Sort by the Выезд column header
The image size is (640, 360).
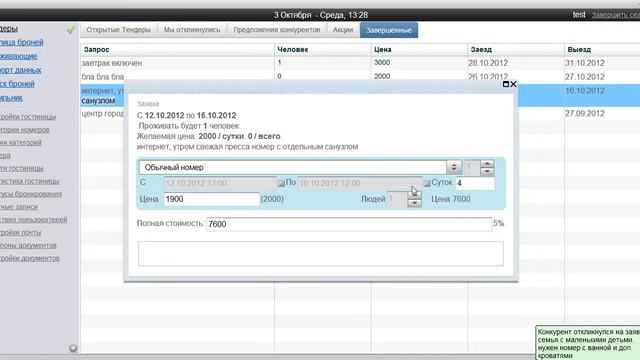pyautogui.click(x=602, y=49)
